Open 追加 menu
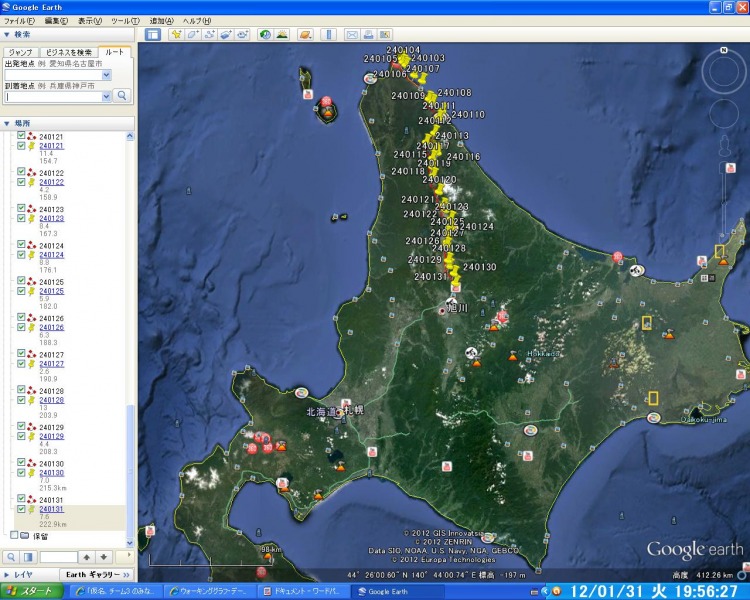The width and height of the screenshot is (750, 600). coord(161,21)
